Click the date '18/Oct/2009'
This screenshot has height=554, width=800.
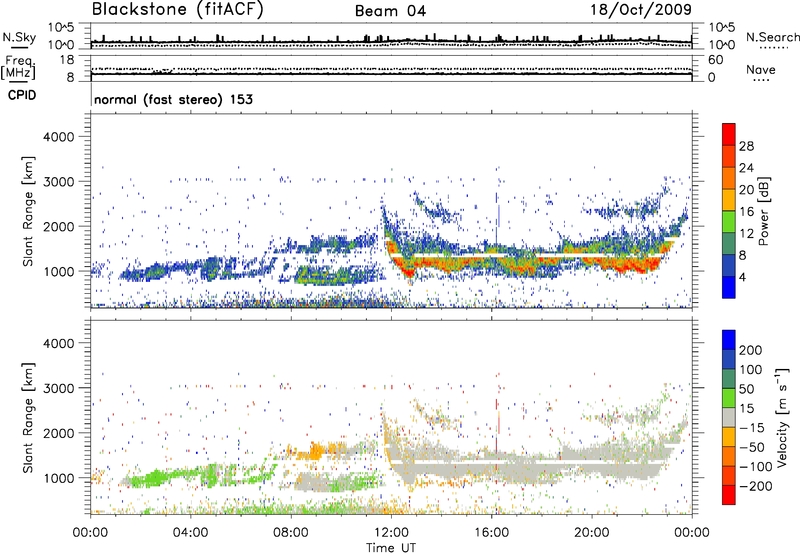click(x=641, y=10)
